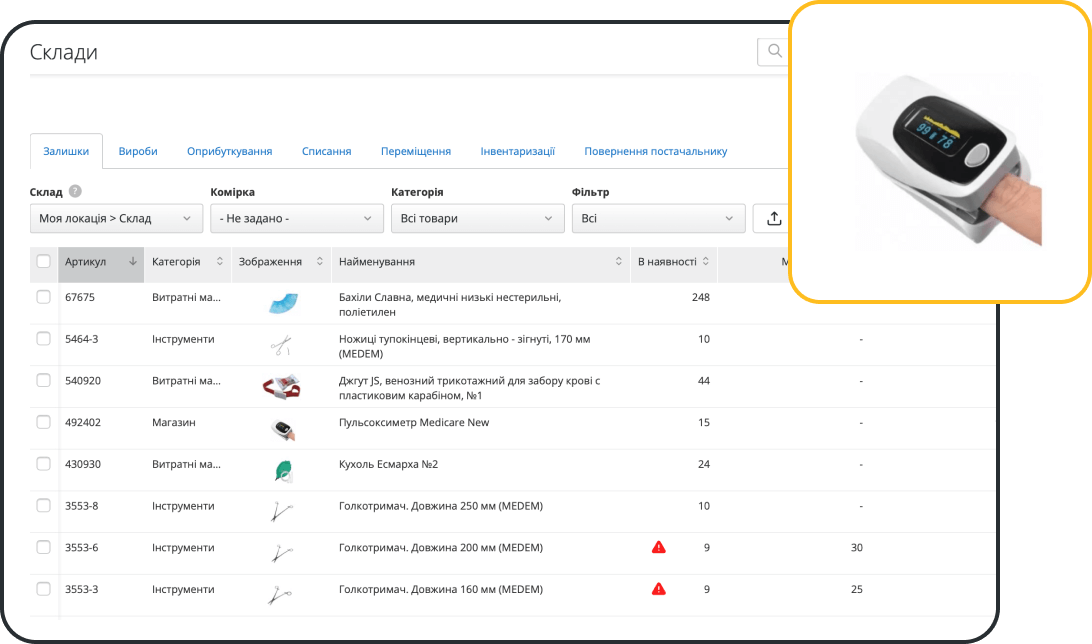This screenshot has height=644, width=1092.
Task: Click warning icon in row 3553-3
Action: click(x=658, y=589)
